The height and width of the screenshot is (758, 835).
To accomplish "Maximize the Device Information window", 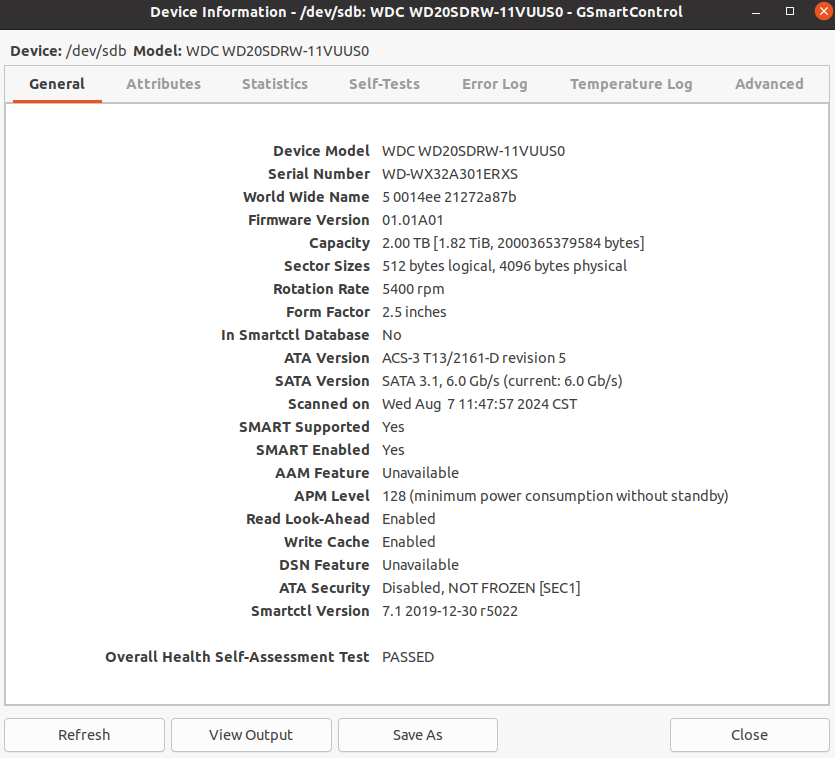I will [790, 11].
